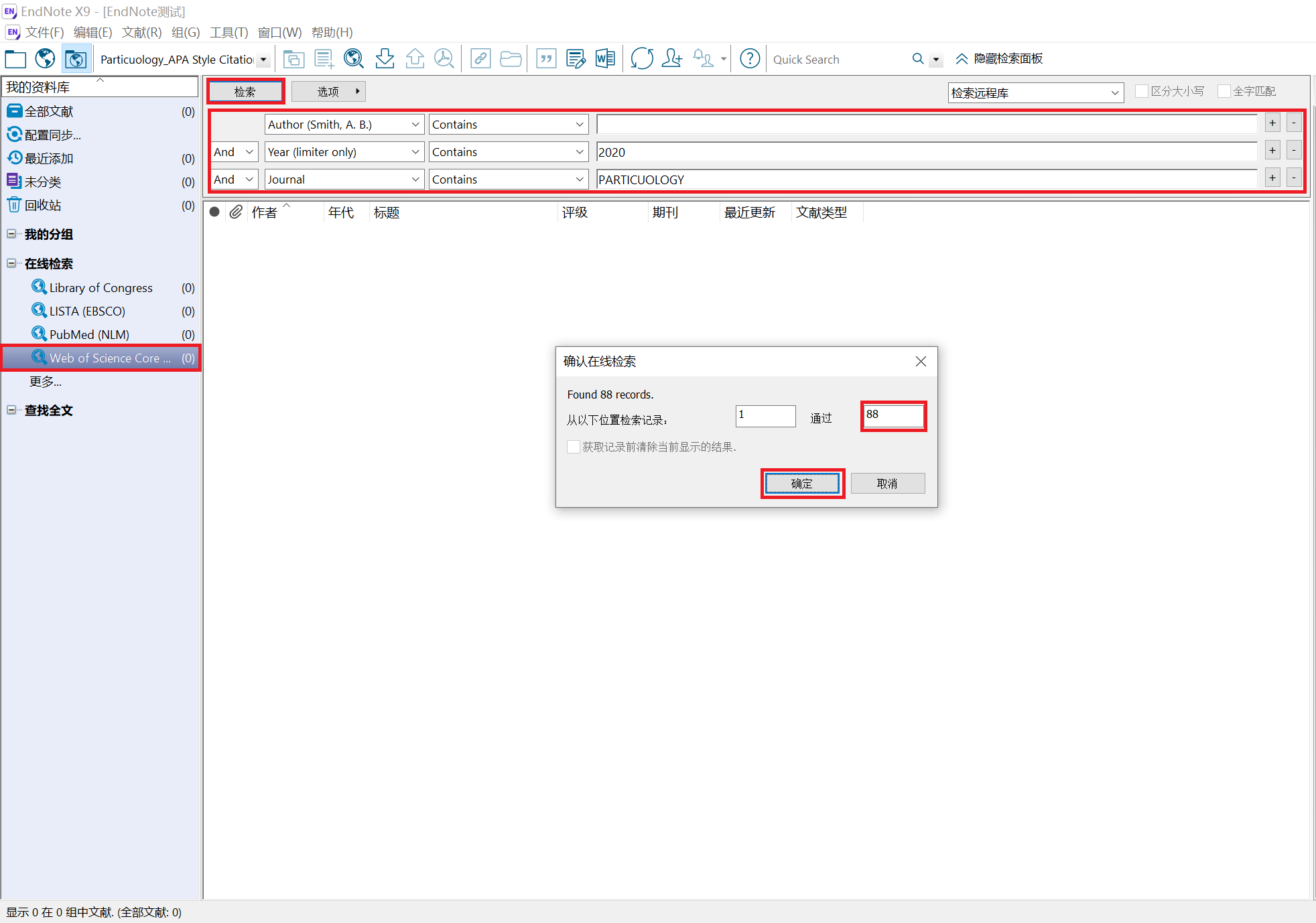1316x923 pixels.
Task: Remove the Journal search row
Action: coord(1294,178)
